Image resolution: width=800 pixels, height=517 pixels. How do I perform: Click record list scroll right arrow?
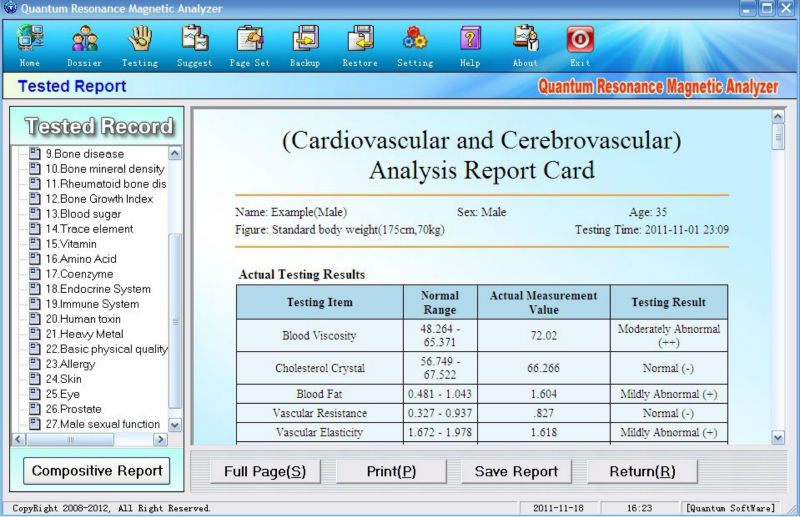(x=160, y=439)
